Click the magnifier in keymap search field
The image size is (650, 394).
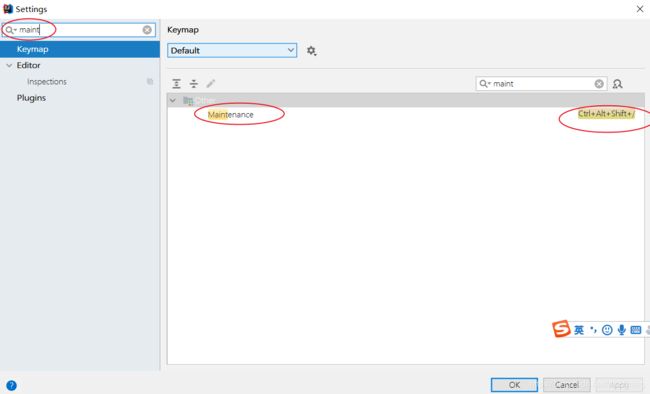click(x=484, y=84)
